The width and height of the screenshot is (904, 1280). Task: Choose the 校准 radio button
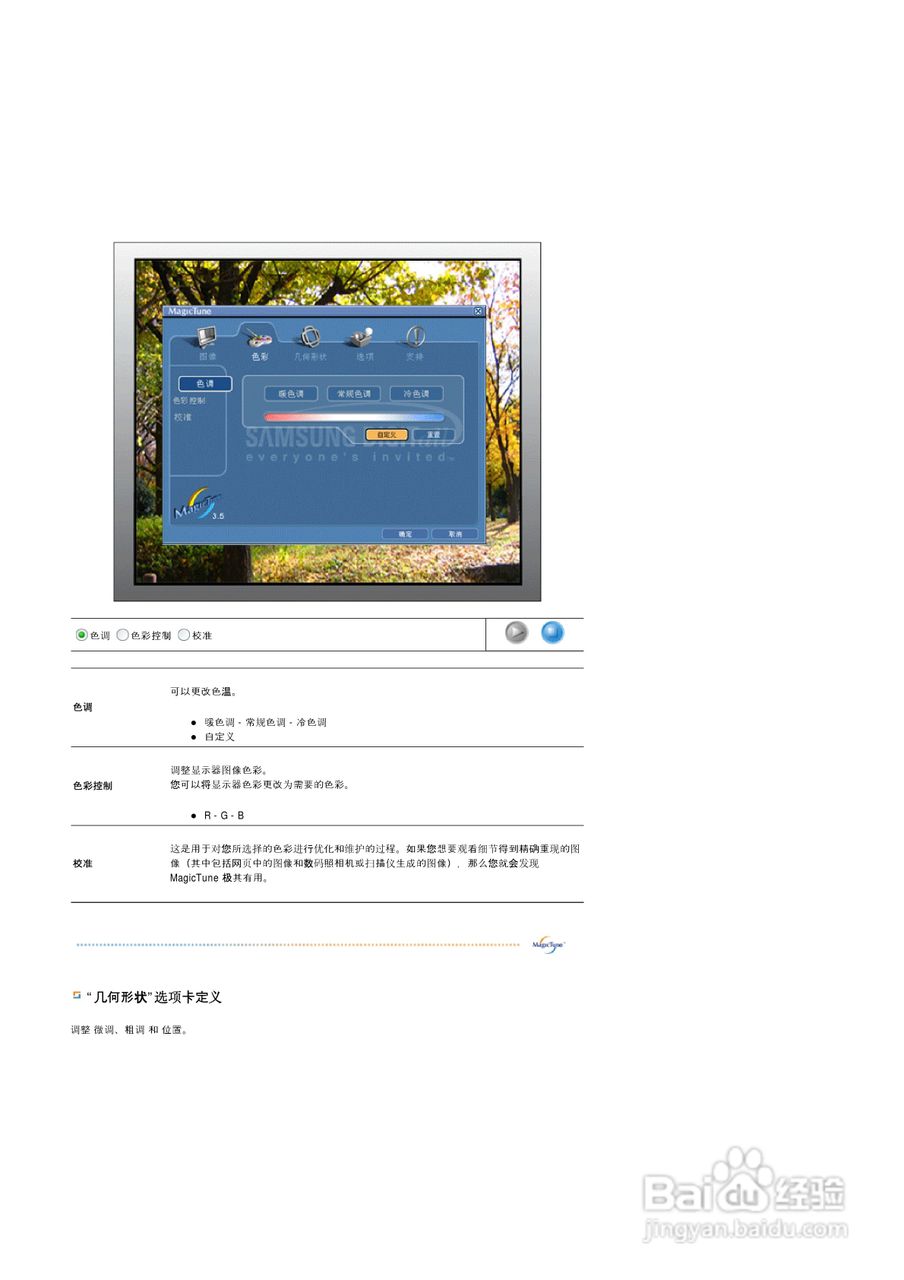pos(183,634)
